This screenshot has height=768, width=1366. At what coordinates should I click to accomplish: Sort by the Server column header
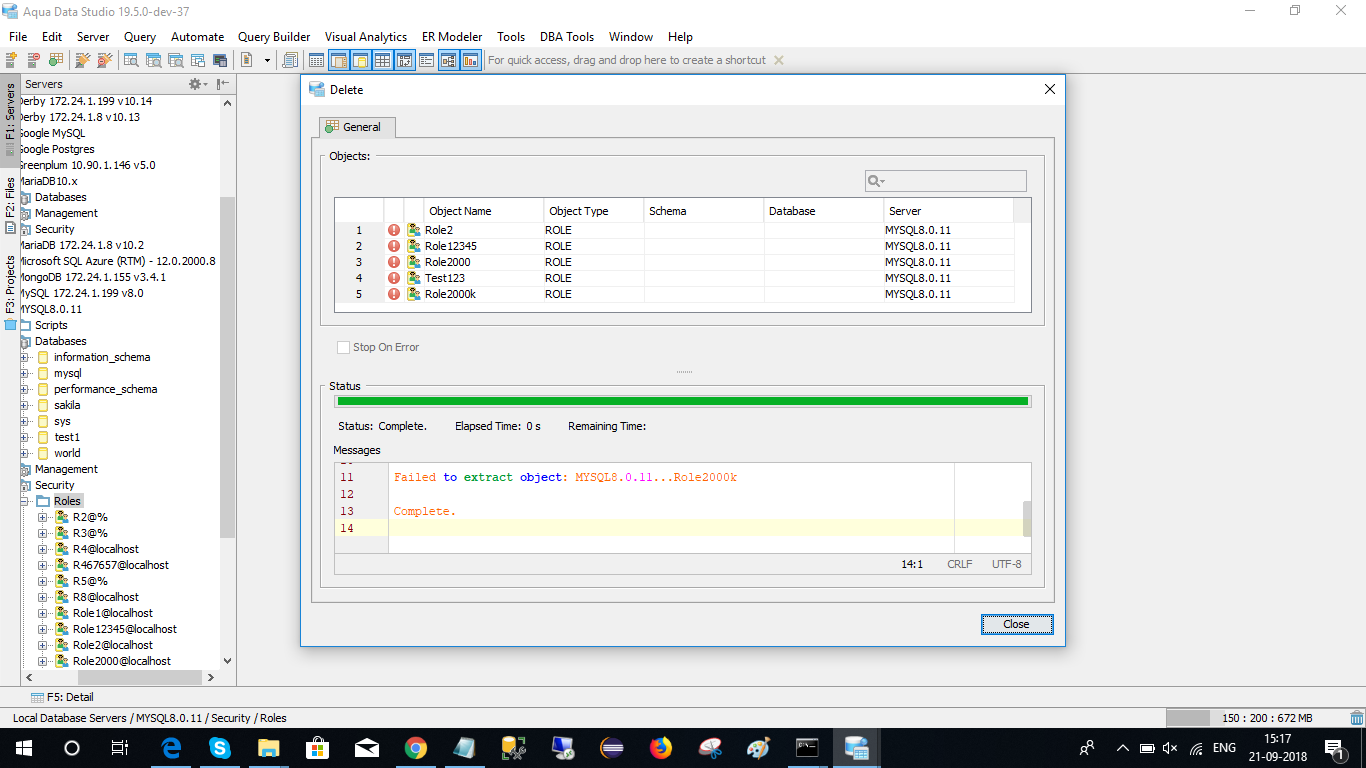(948, 211)
